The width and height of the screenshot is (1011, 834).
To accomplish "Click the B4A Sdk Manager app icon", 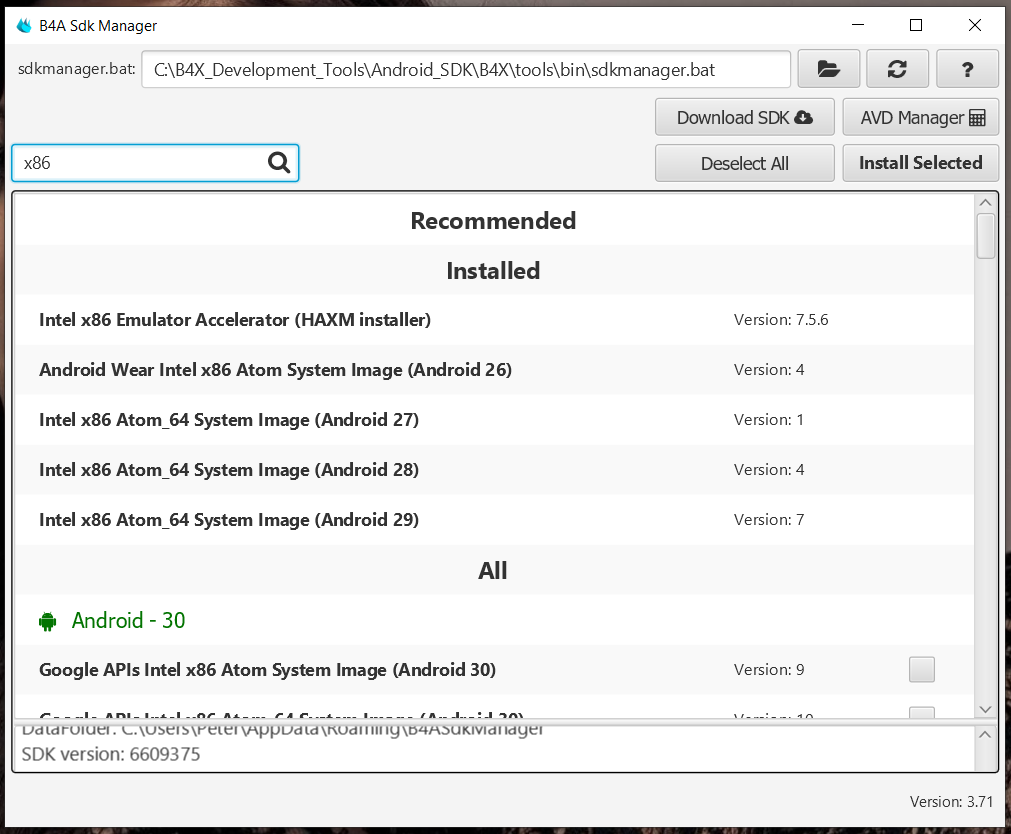I will [x=24, y=25].
